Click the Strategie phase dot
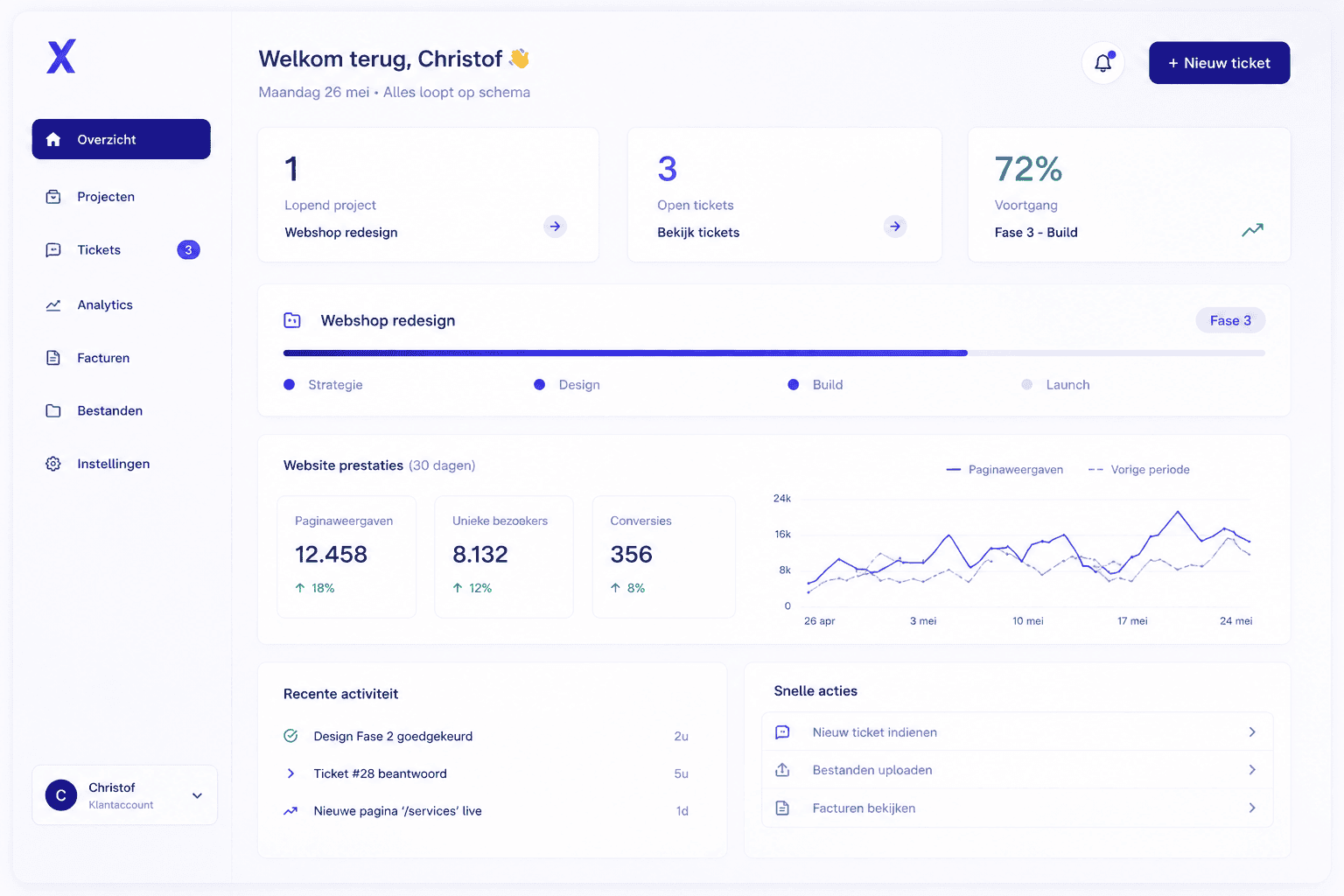 click(290, 385)
